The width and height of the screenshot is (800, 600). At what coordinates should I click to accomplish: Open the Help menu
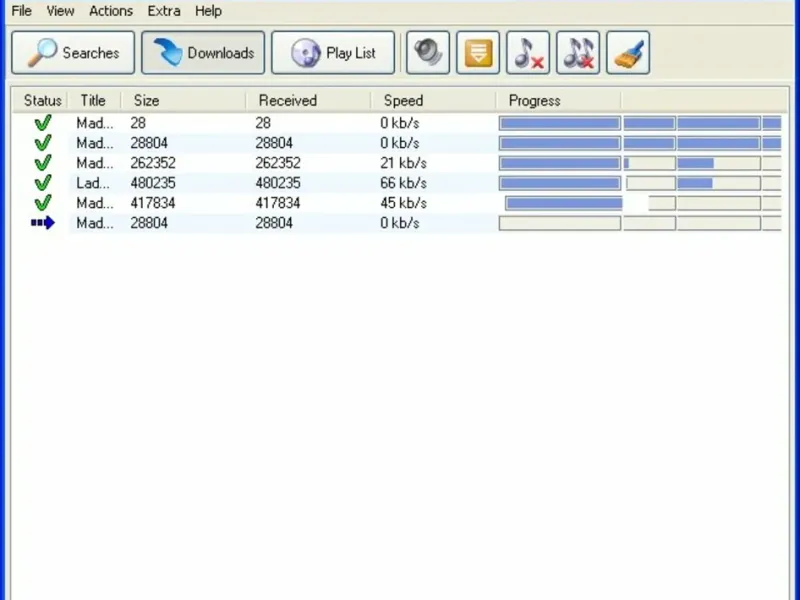[208, 11]
